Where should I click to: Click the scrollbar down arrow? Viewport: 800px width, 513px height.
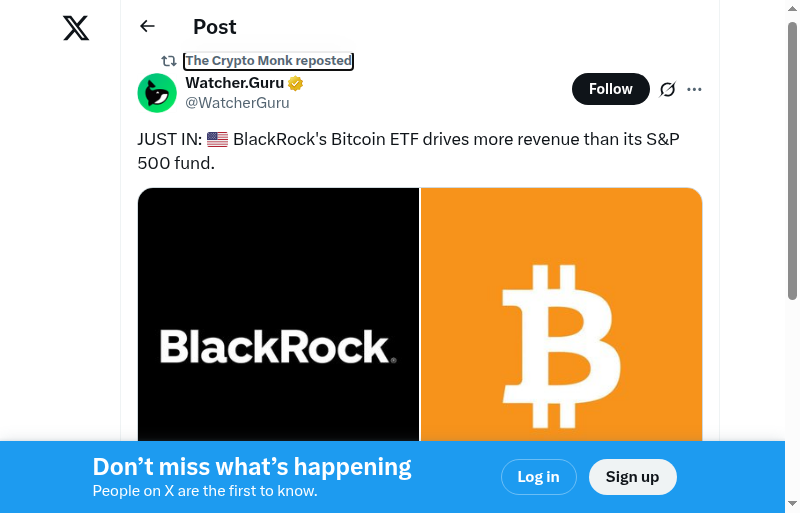click(x=792, y=504)
